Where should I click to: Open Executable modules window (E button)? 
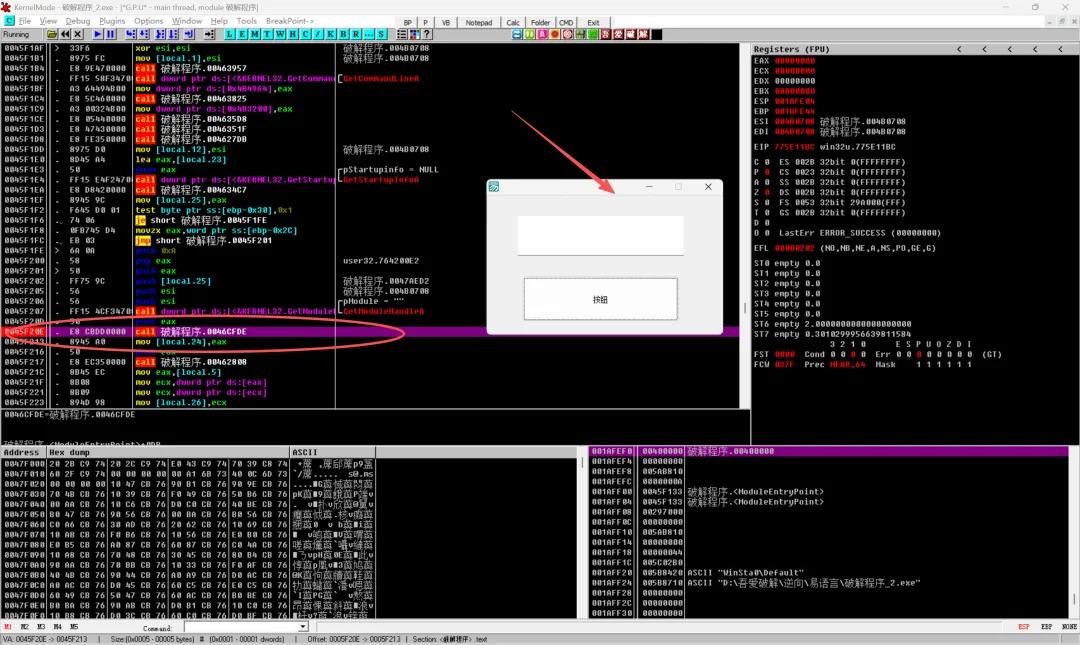click(x=242, y=34)
